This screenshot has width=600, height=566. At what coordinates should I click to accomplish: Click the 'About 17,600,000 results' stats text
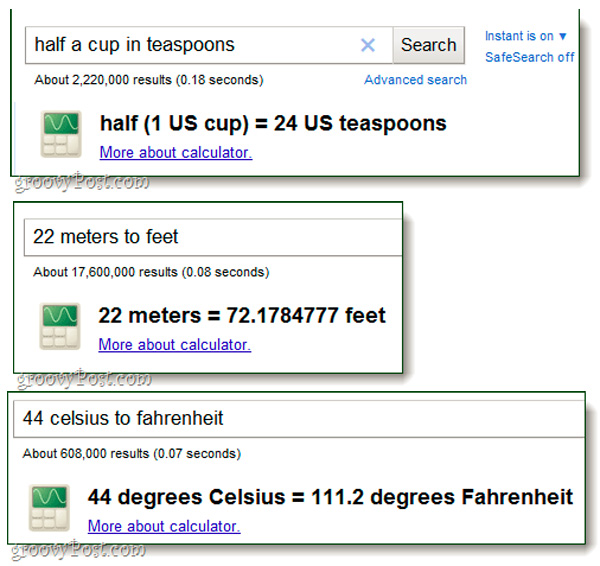pyautogui.click(x=151, y=272)
